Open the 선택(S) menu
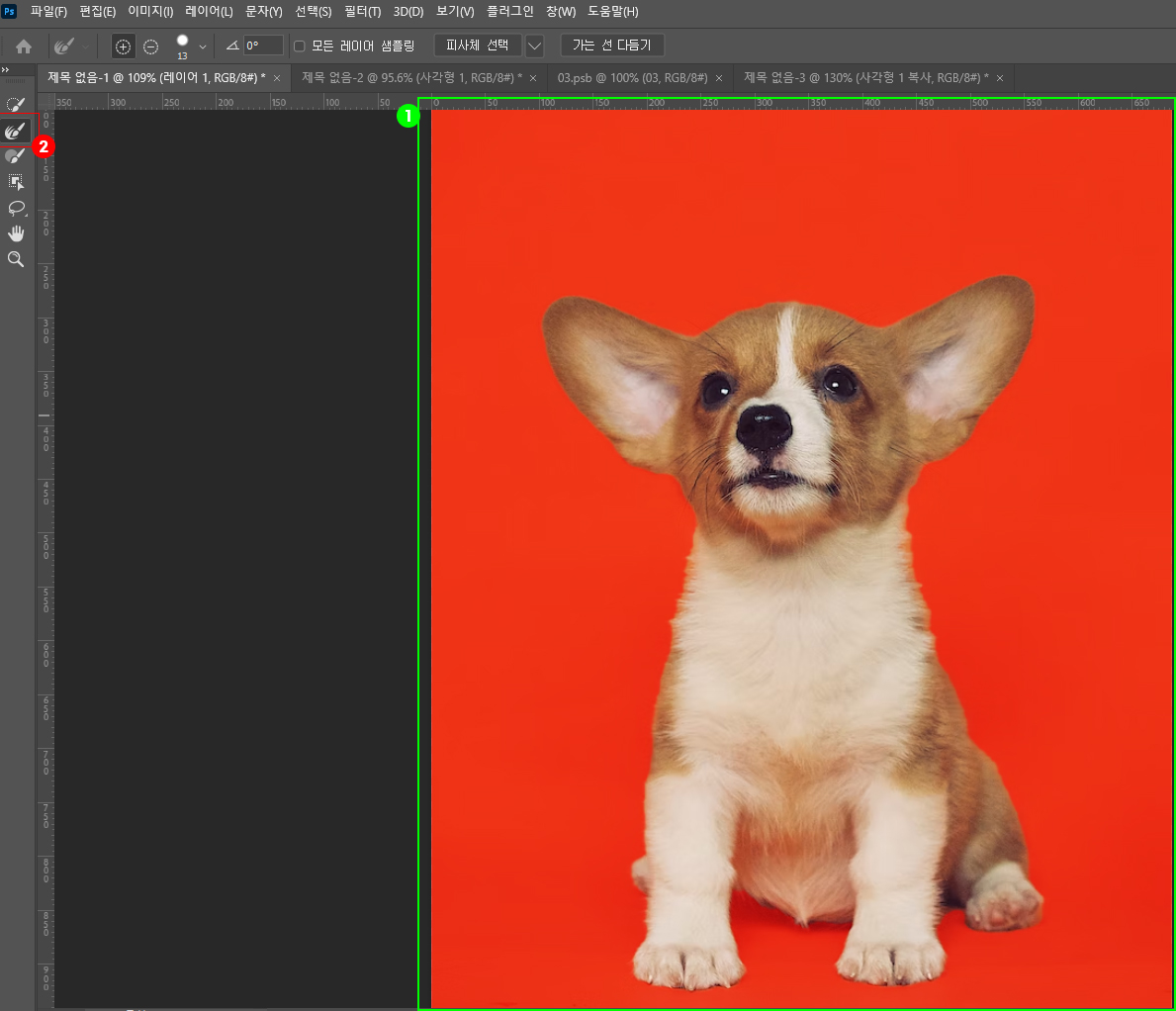This screenshot has width=1176, height=1011. coord(313,12)
